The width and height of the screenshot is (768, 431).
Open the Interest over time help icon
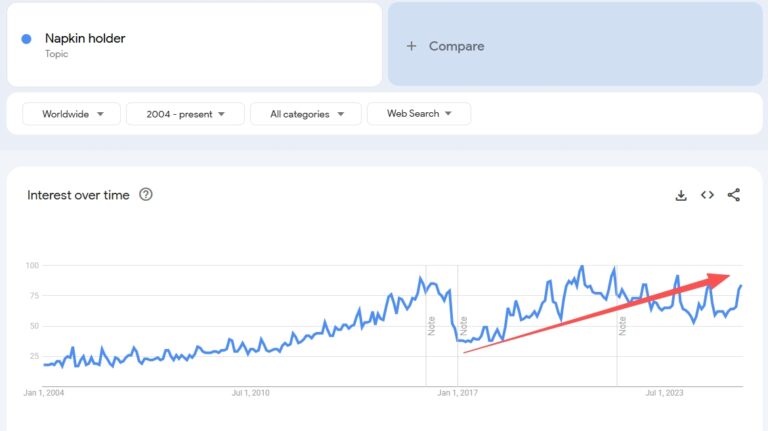[x=146, y=195]
